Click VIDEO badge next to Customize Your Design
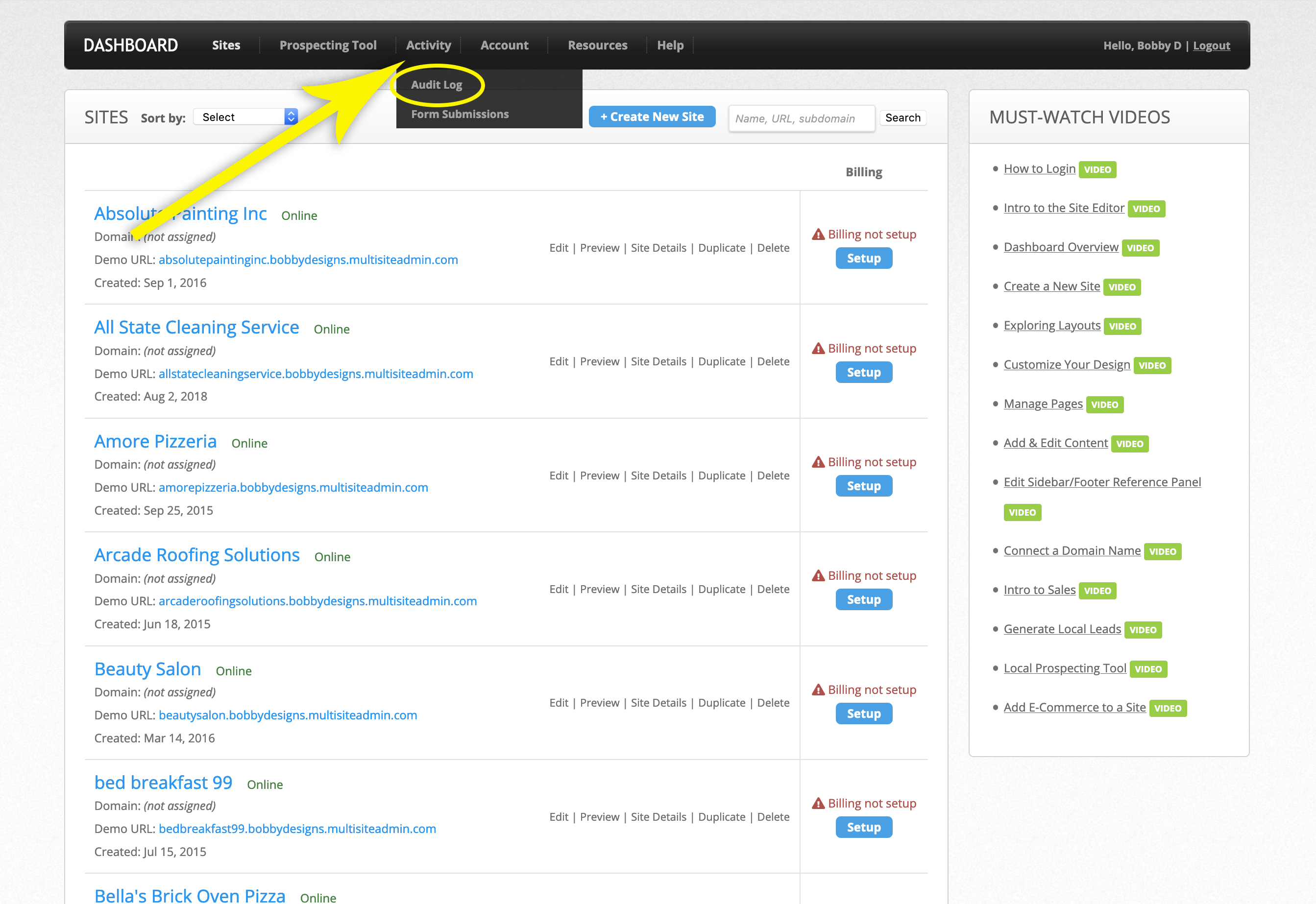The height and width of the screenshot is (904, 1316). (1152, 365)
